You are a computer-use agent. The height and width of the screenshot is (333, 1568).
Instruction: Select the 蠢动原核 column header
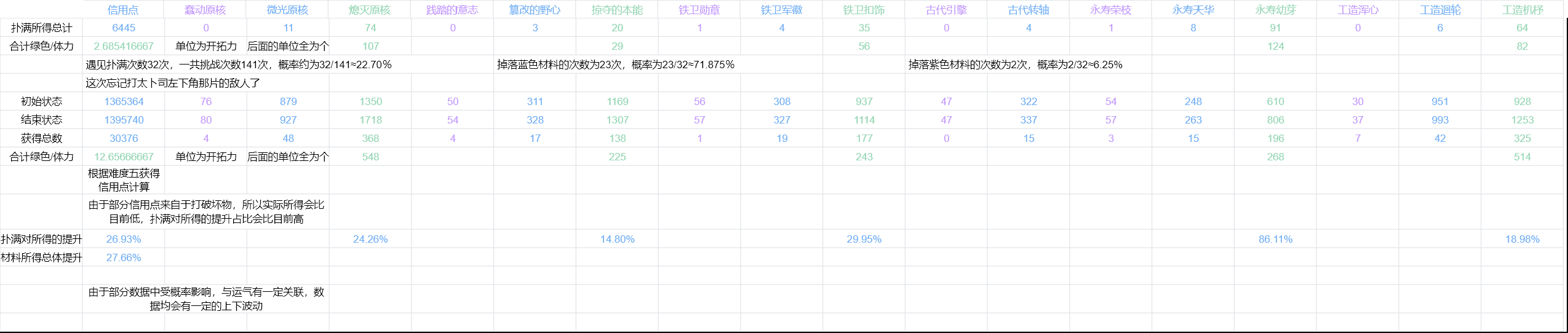tap(205, 10)
